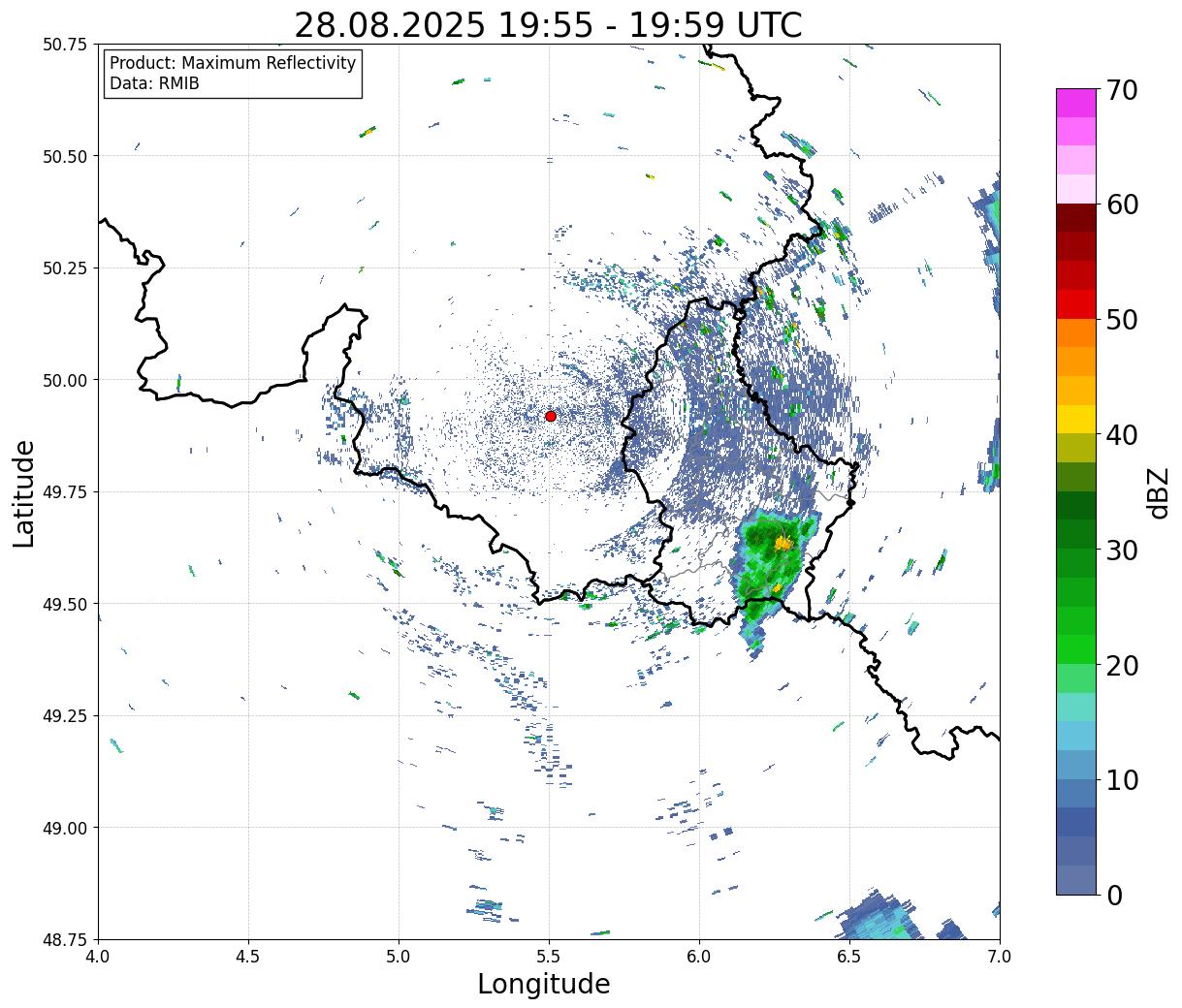Click the latitude tick label '50.75'
This screenshot has height=1008, width=1182.
point(65,45)
